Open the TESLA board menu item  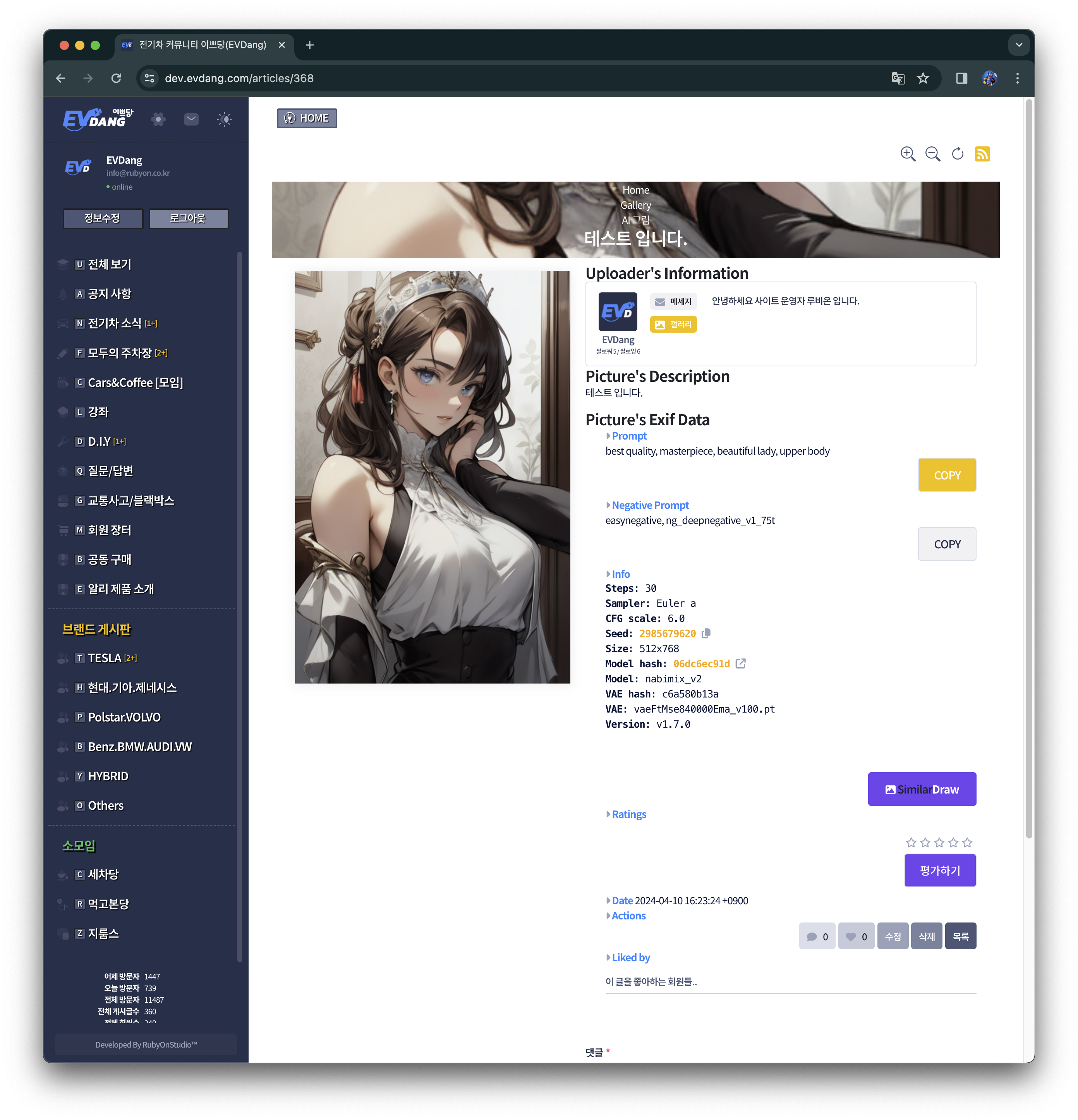point(105,658)
